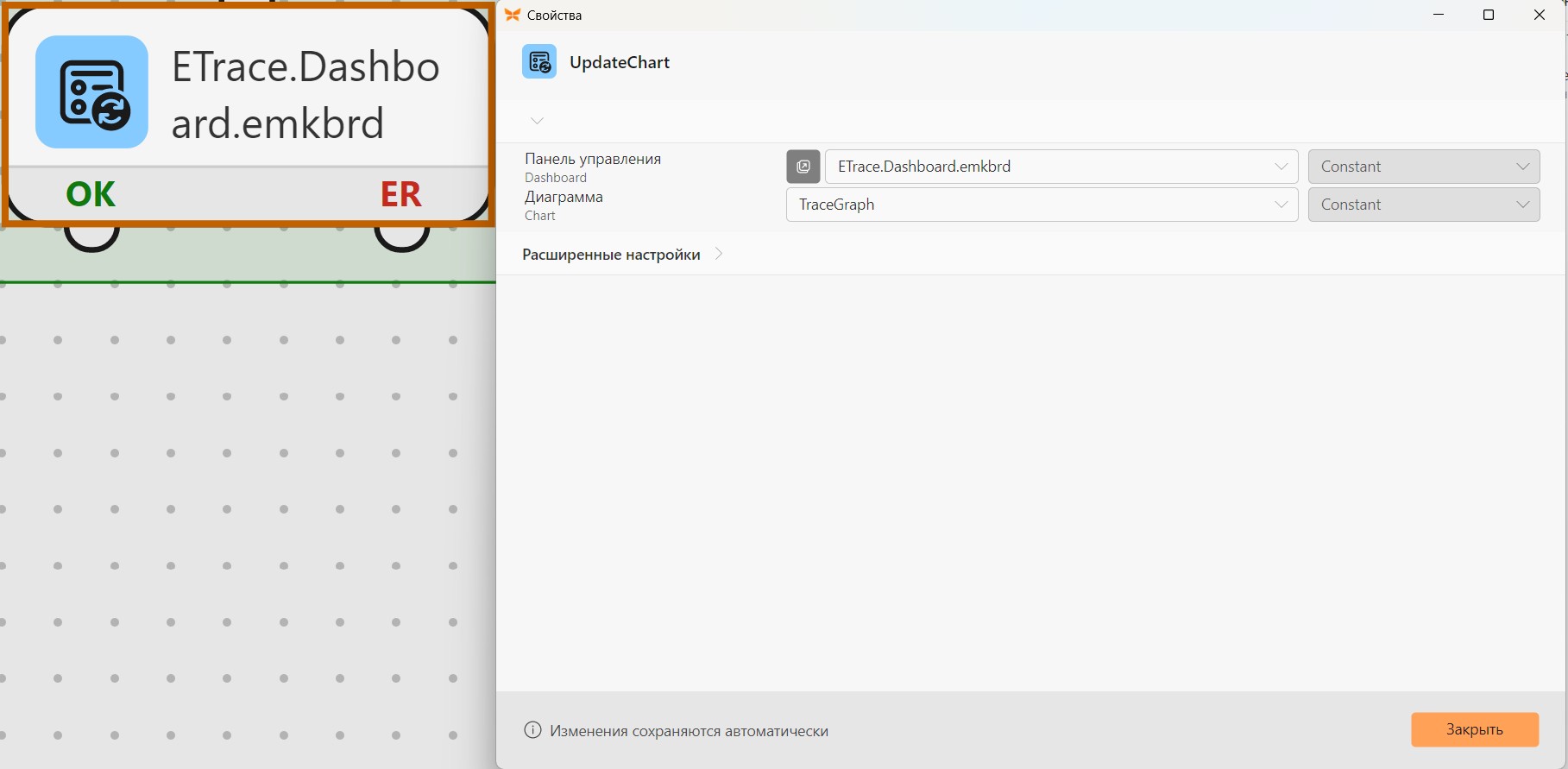
Task: Click the Диаграмма field label
Action: point(564,197)
